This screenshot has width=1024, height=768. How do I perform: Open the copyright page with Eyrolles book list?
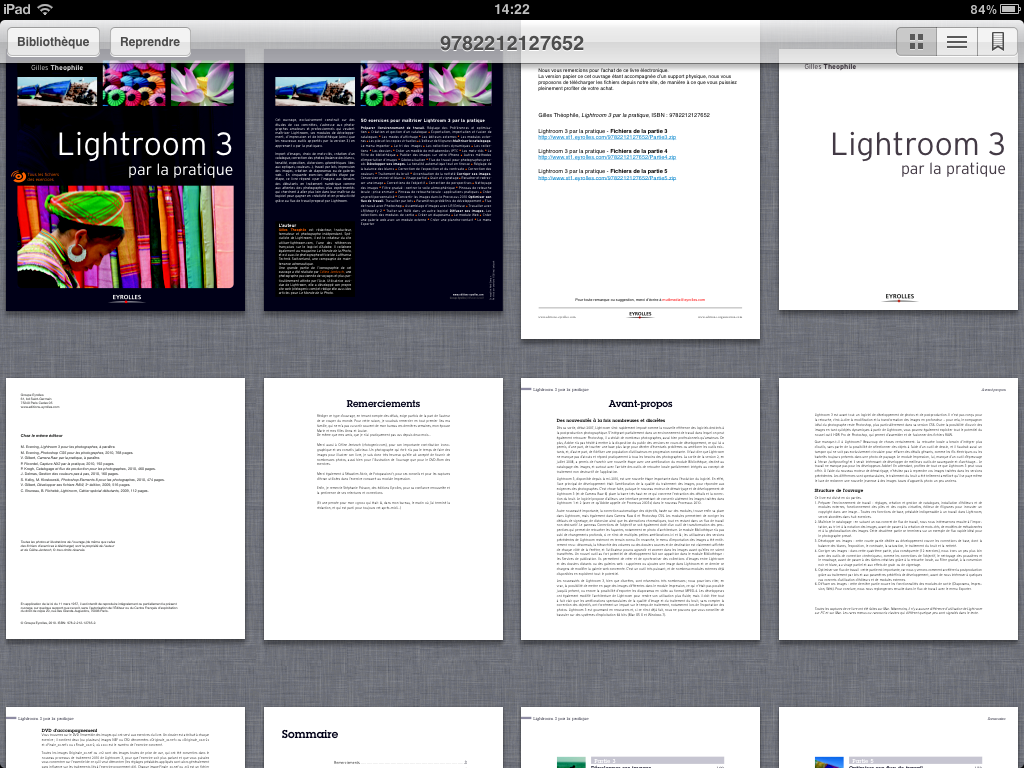pyautogui.click(x=125, y=509)
